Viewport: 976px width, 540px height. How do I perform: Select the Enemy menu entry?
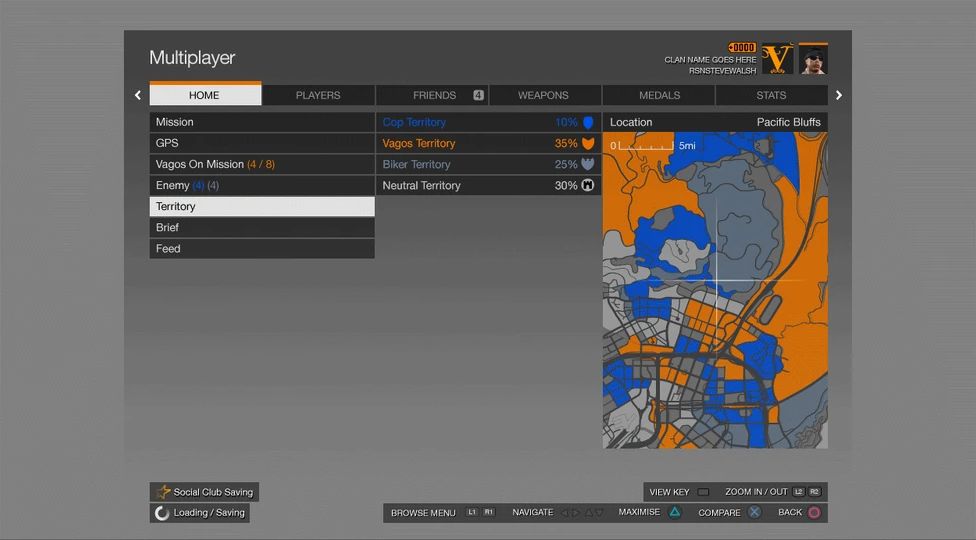click(262, 185)
